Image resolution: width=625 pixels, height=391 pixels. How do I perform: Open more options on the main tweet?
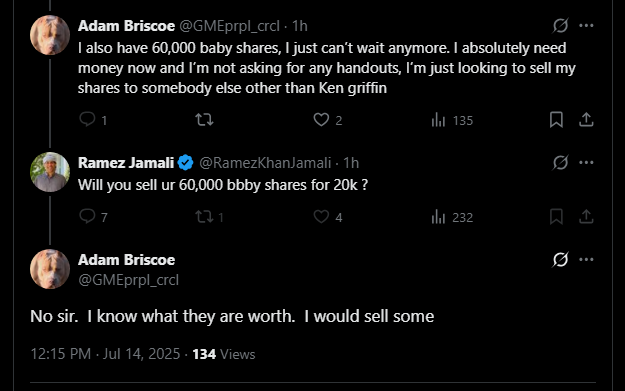(586, 259)
